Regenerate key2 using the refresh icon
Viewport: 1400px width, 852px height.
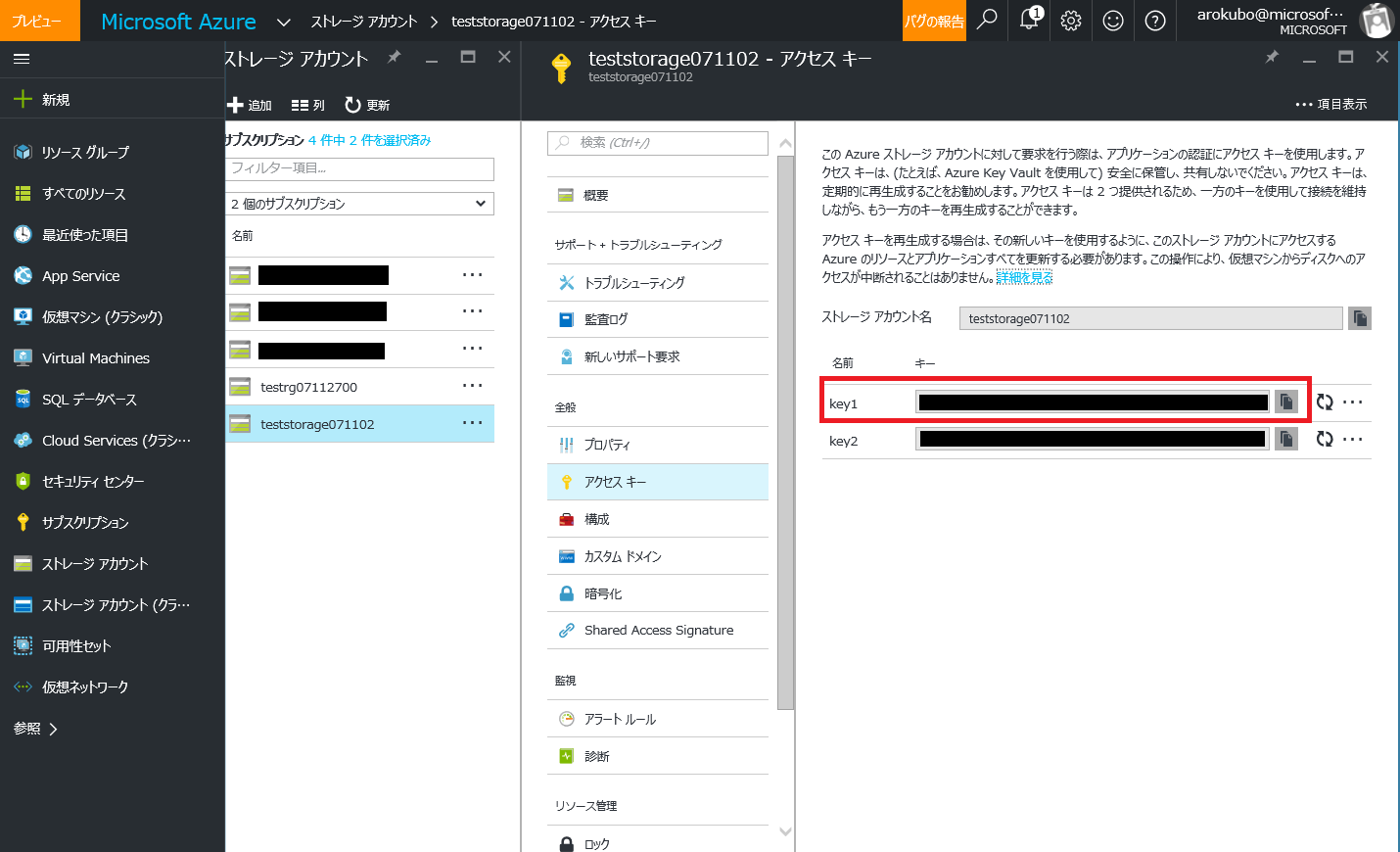coord(1325,439)
